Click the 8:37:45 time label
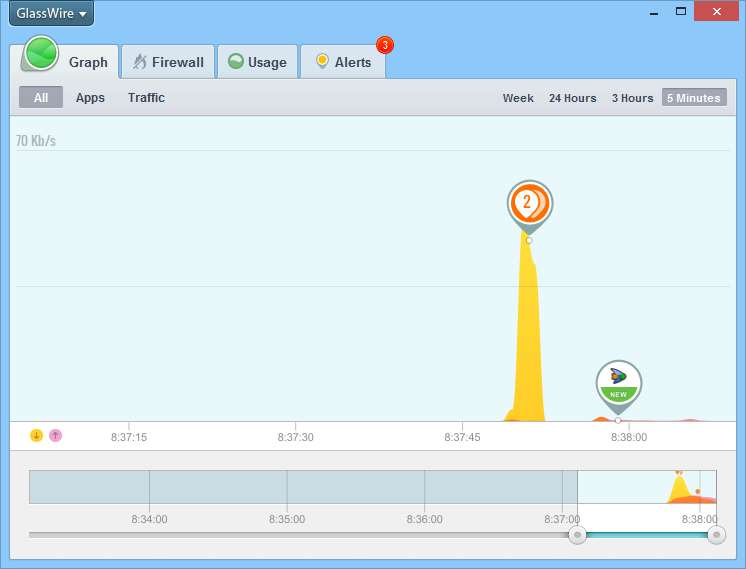This screenshot has height=569, width=746. click(x=462, y=437)
